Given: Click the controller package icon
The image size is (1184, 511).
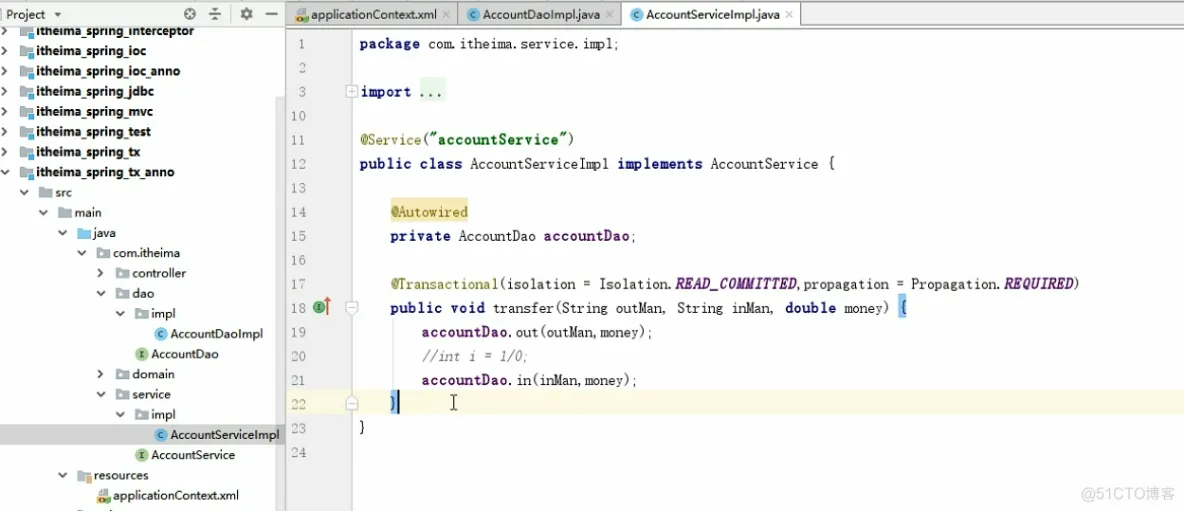Looking at the screenshot, I should click(x=122, y=273).
